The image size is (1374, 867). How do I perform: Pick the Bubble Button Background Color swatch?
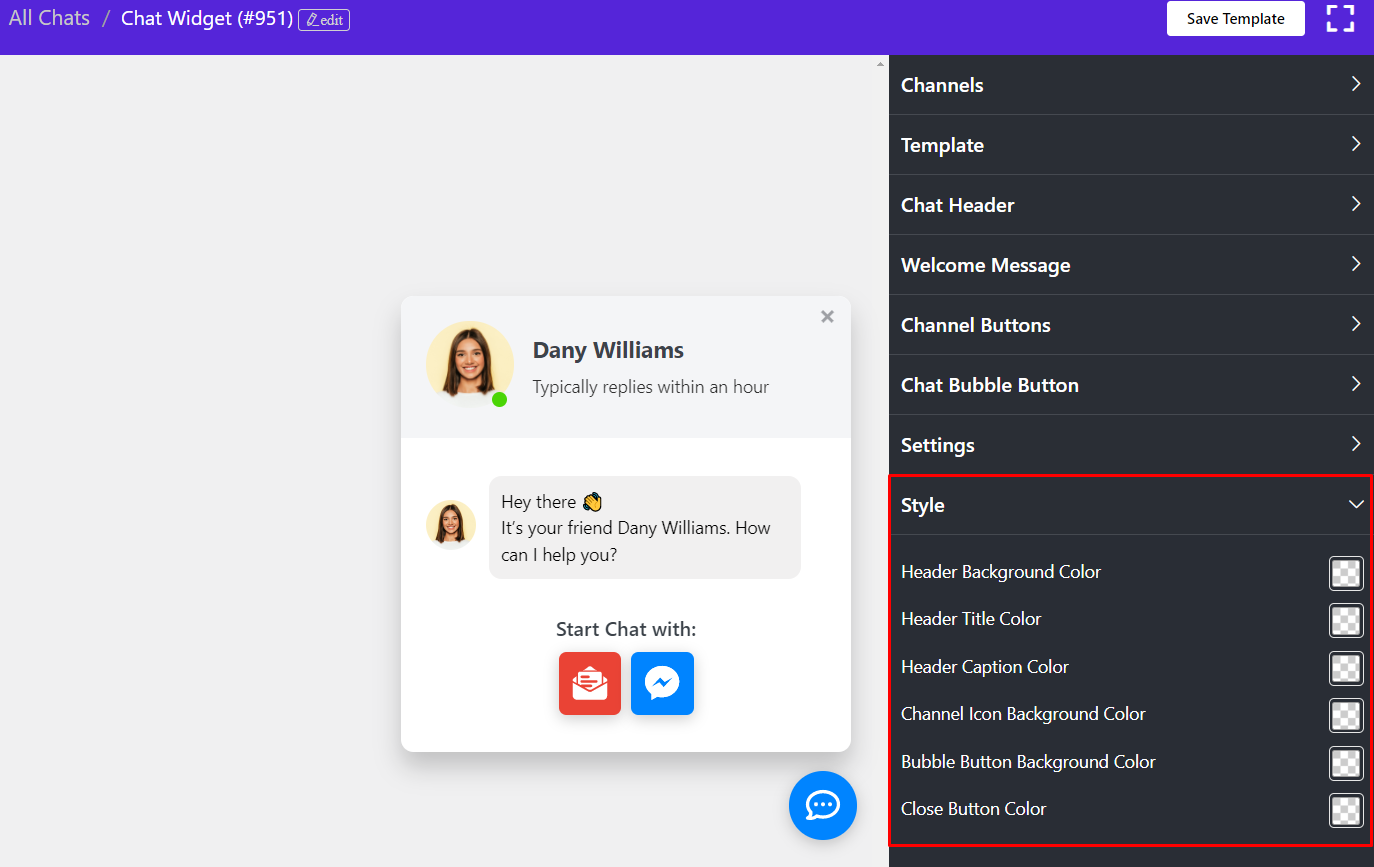[1346, 763]
